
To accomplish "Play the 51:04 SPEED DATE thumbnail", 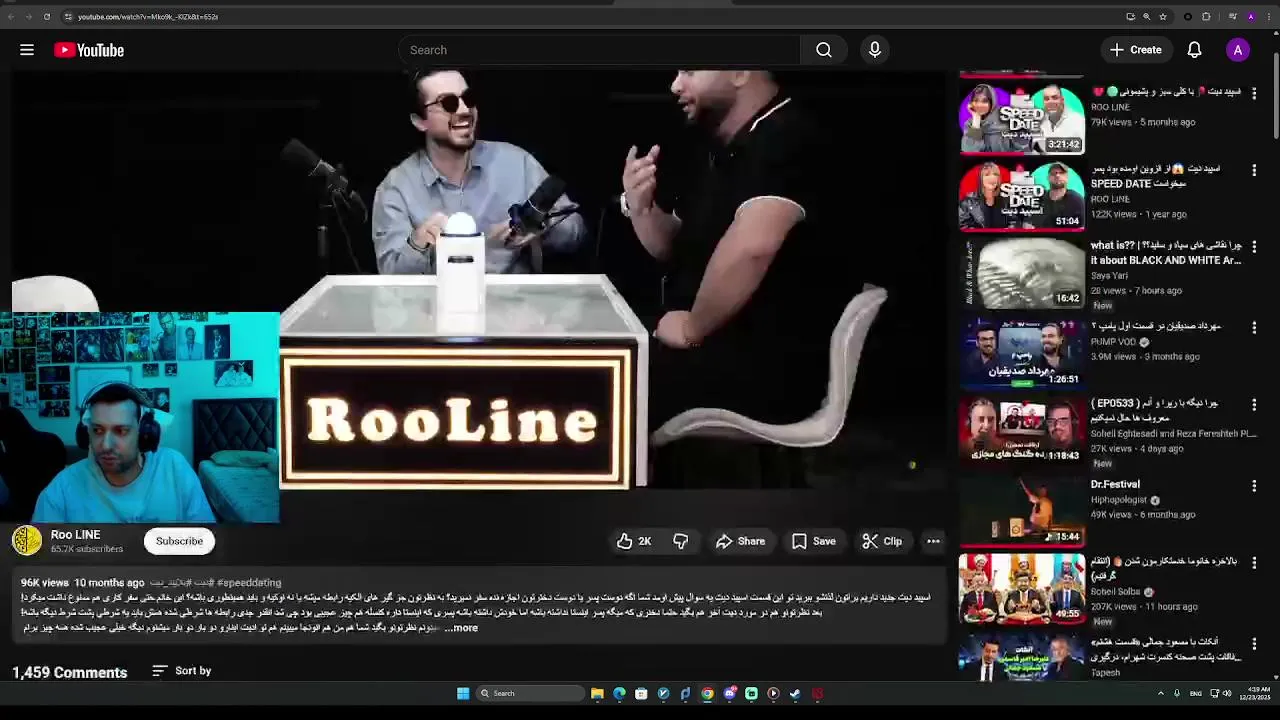I will (1022, 196).
